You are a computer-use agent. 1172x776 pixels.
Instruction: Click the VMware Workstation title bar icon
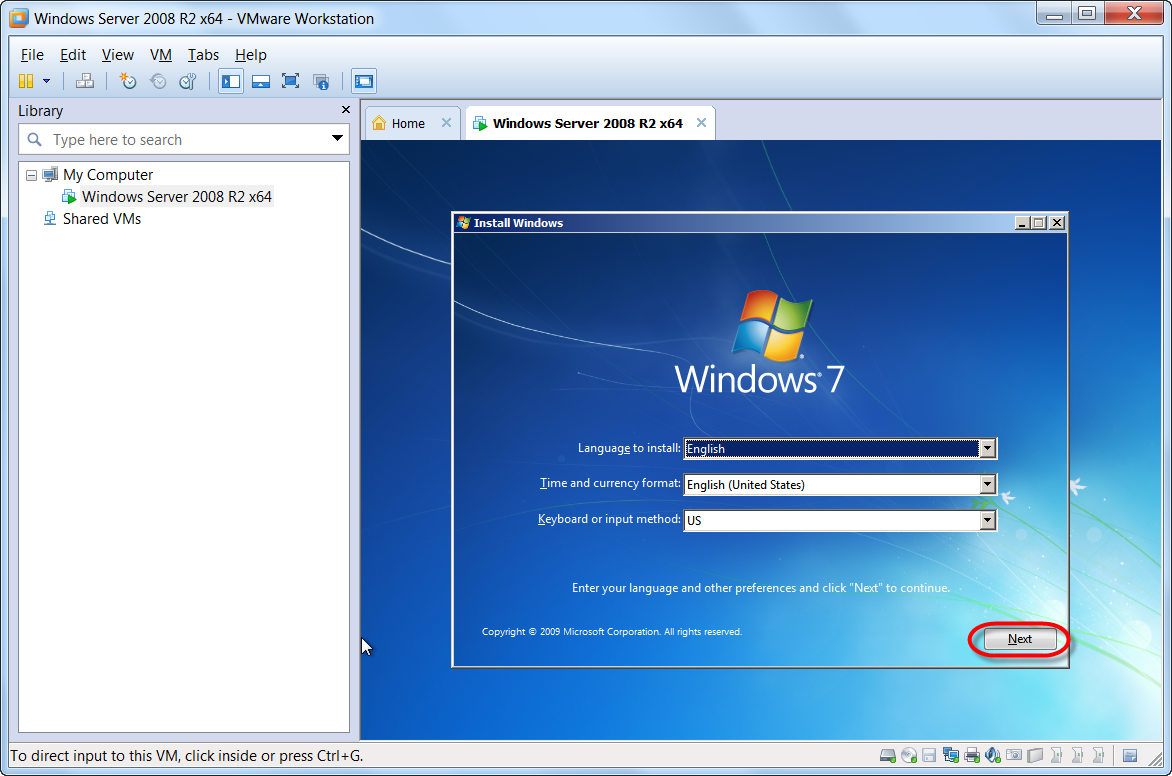pyautogui.click(x=19, y=18)
